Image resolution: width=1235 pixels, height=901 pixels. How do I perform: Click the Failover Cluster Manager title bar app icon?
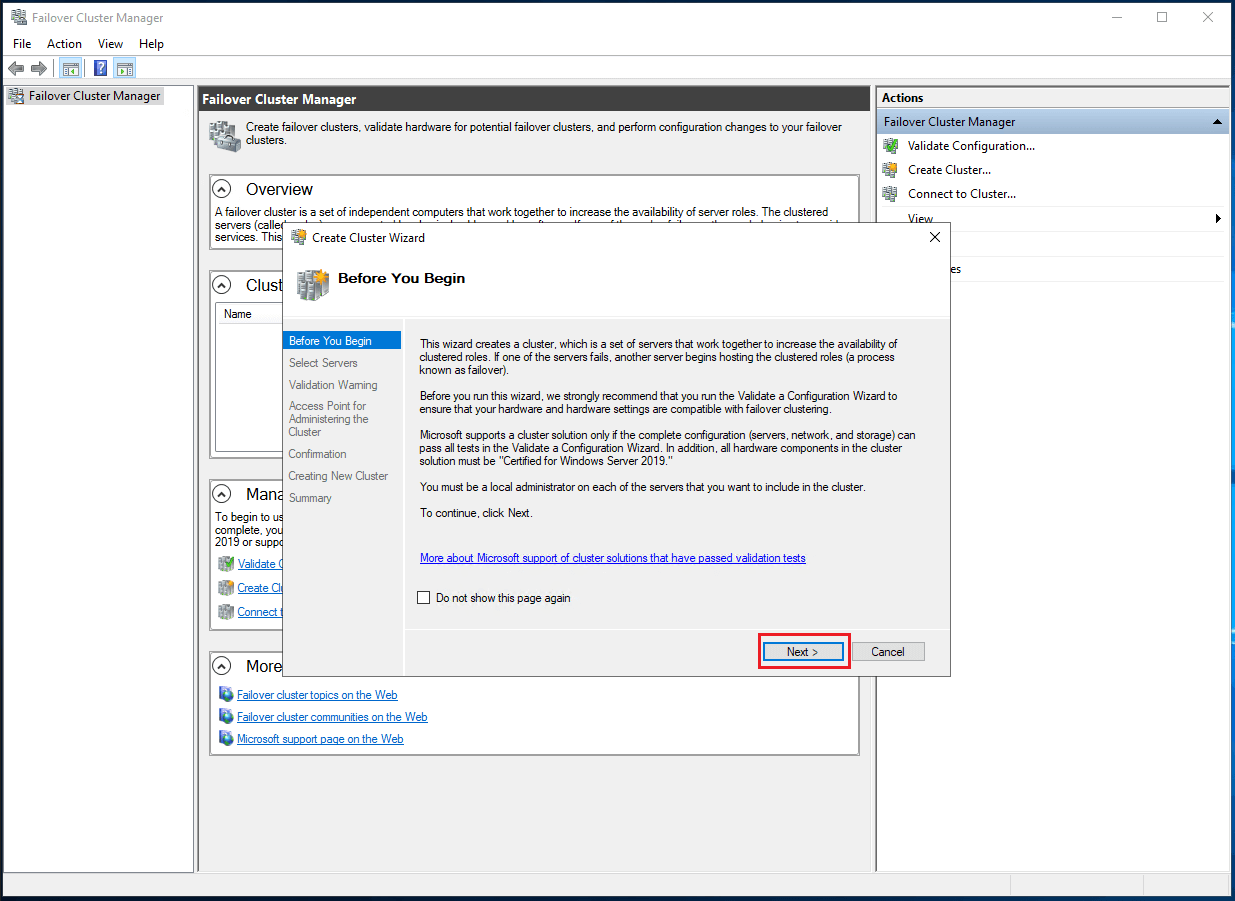[18, 17]
